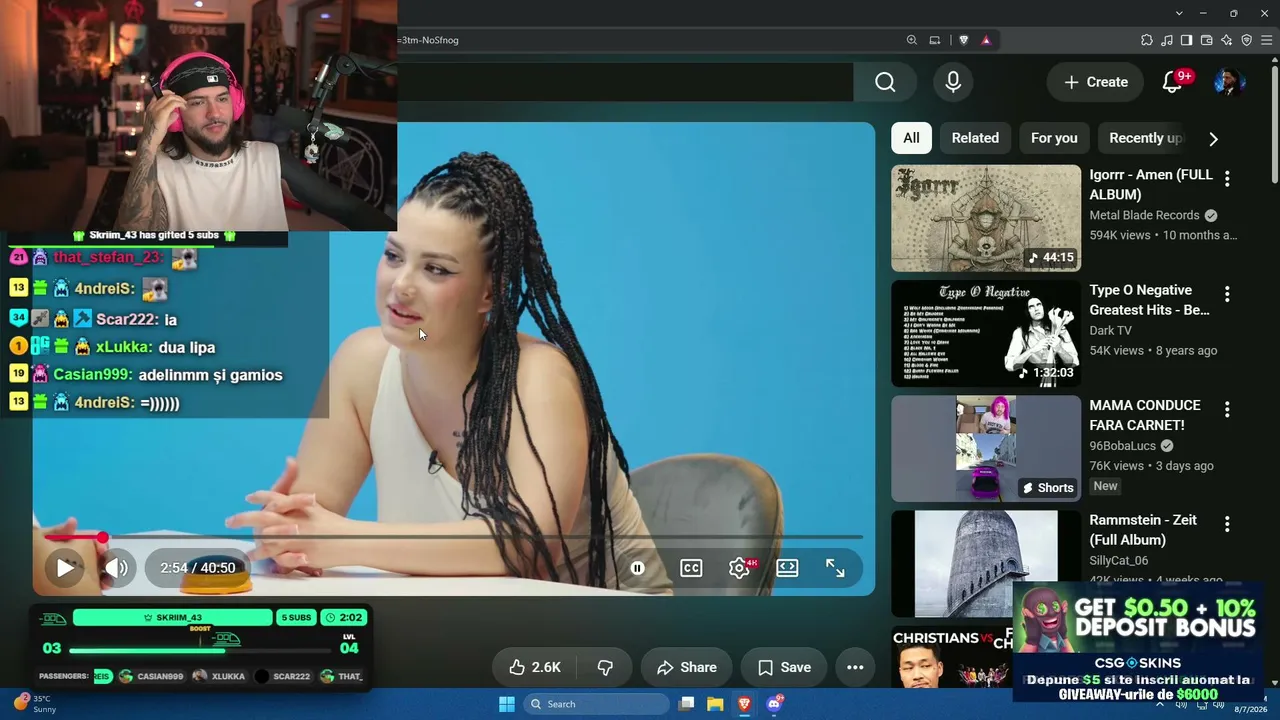
Task: Open File Explorer from the taskbar
Action: tap(715, 704)
